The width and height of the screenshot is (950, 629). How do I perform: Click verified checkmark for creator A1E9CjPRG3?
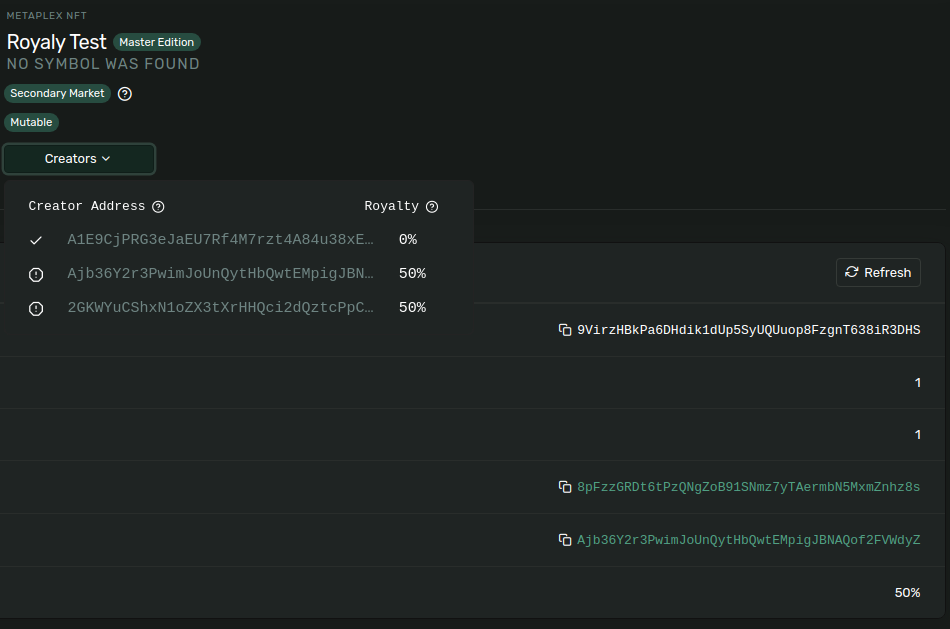coord(36,240)
